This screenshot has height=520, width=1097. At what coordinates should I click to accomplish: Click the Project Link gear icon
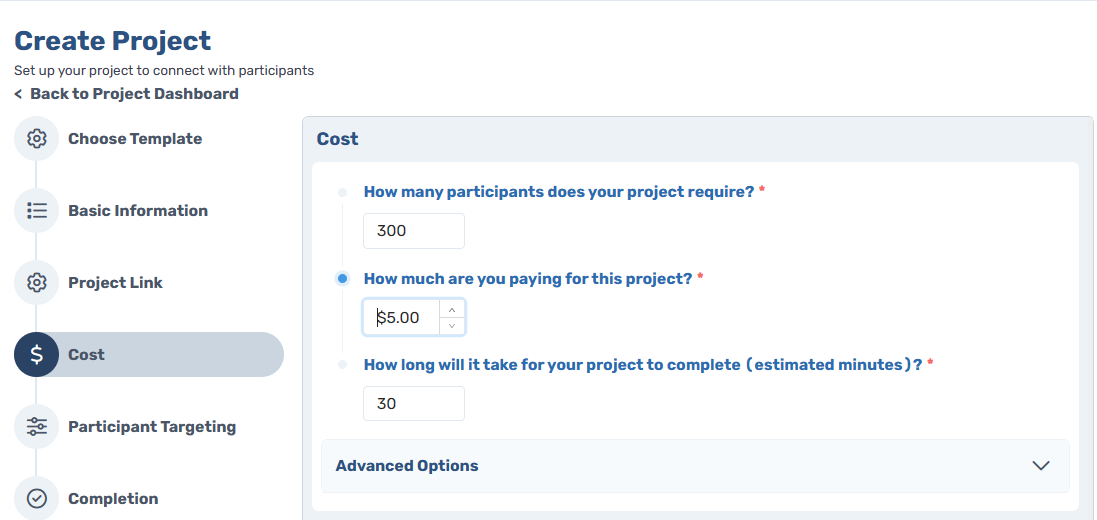[x=37, y=283]
